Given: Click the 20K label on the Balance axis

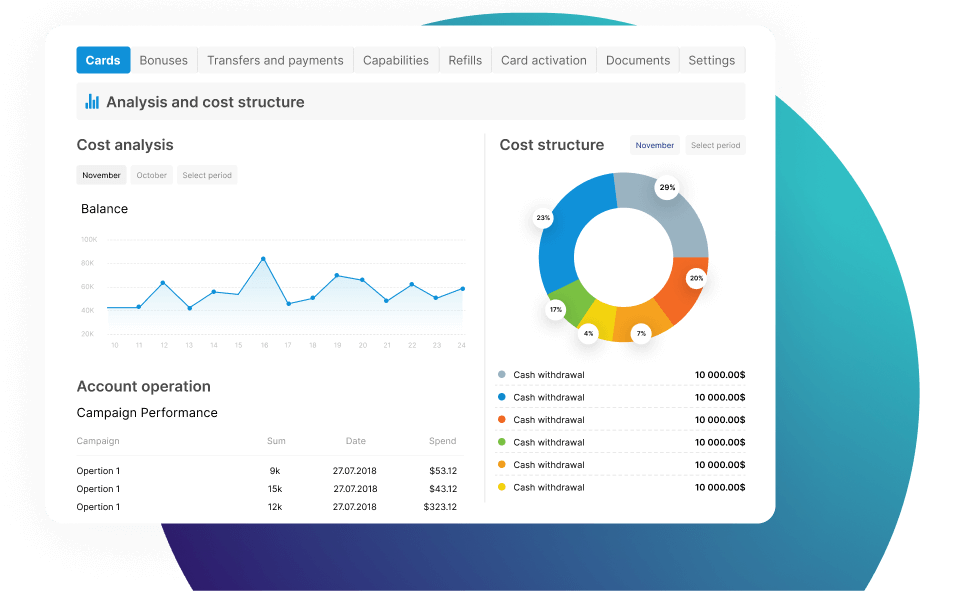Looking at the screenshot, I should coord(88,334).
